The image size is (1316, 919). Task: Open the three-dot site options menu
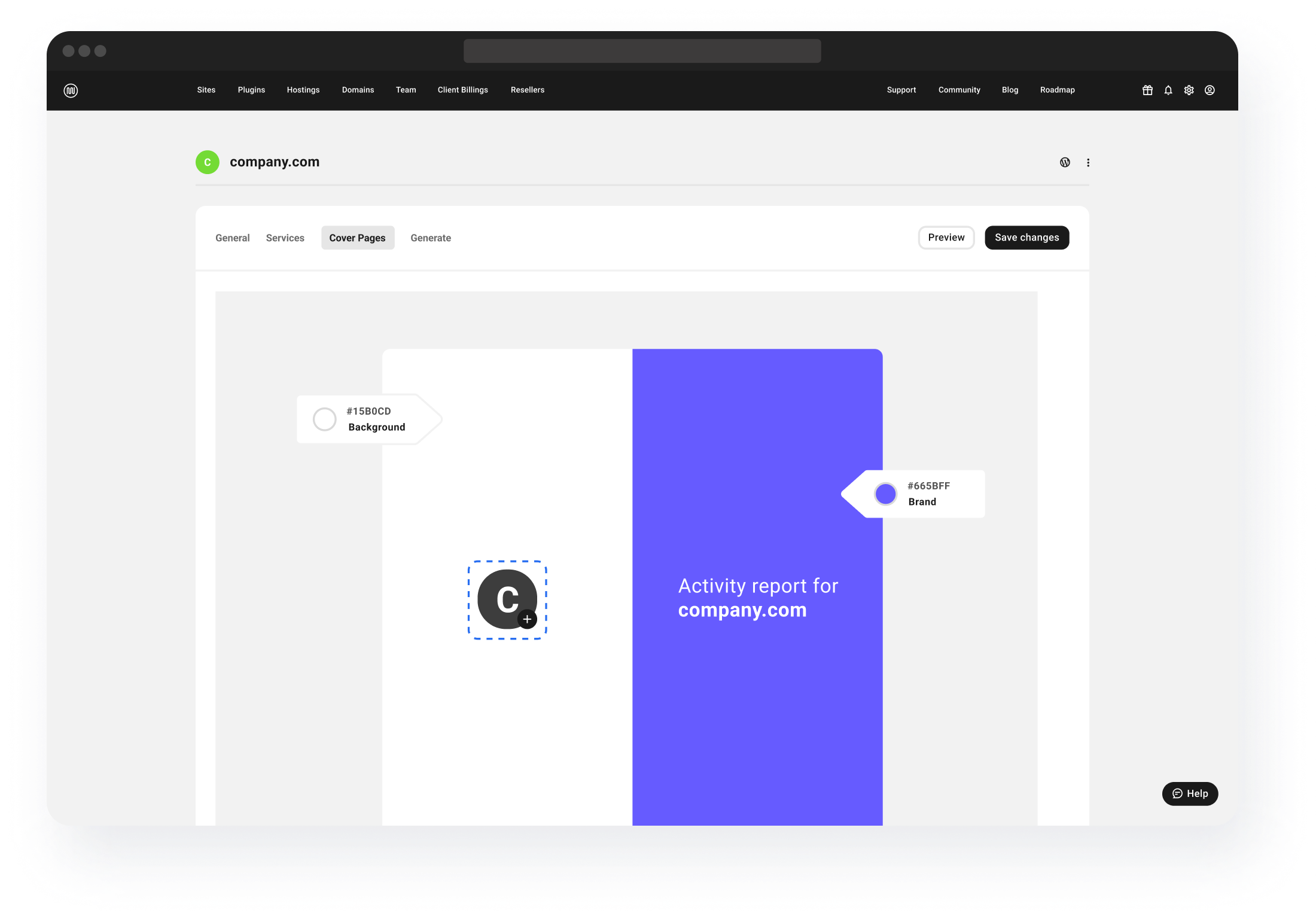click(1088, 163)
